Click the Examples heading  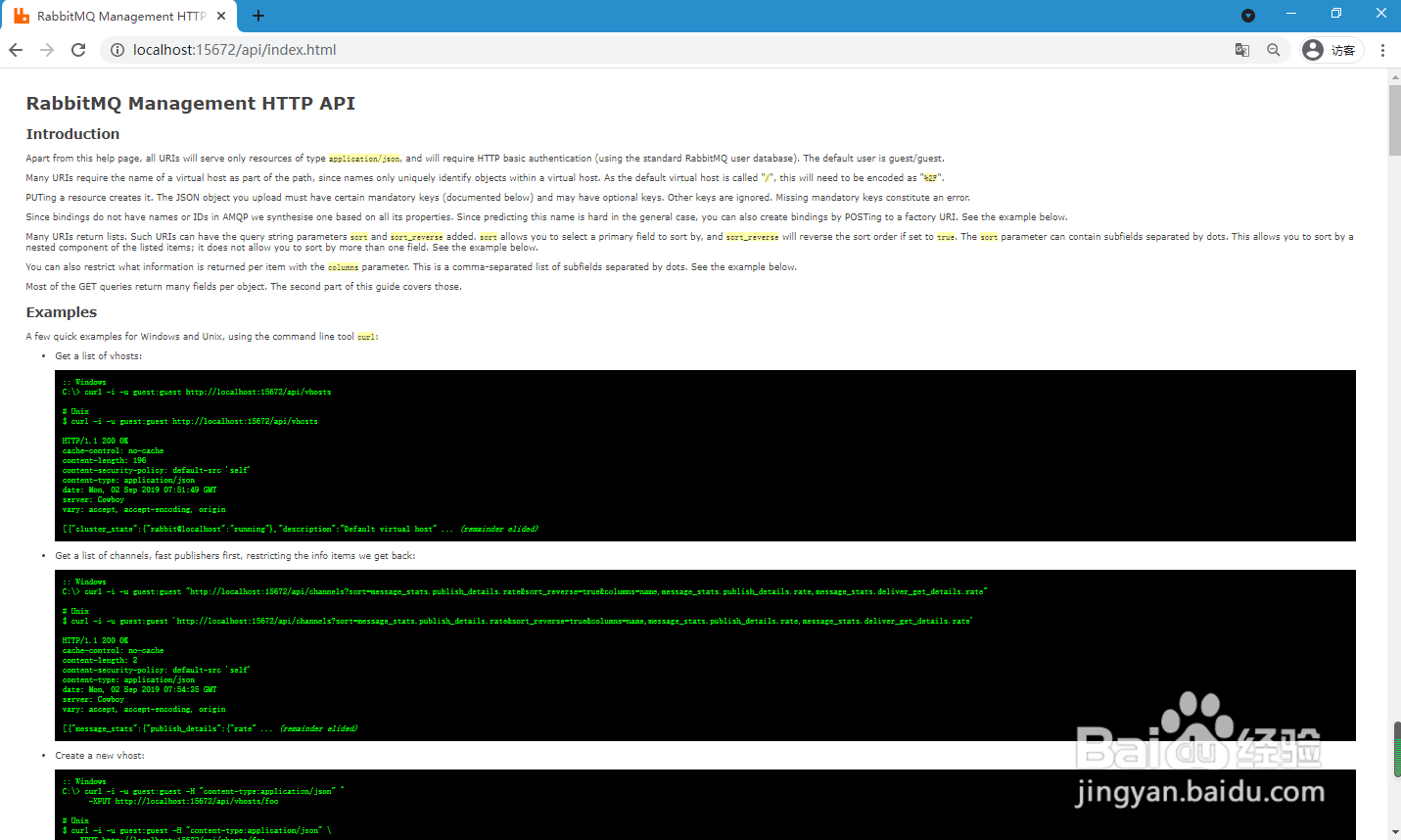coord(62,312)
